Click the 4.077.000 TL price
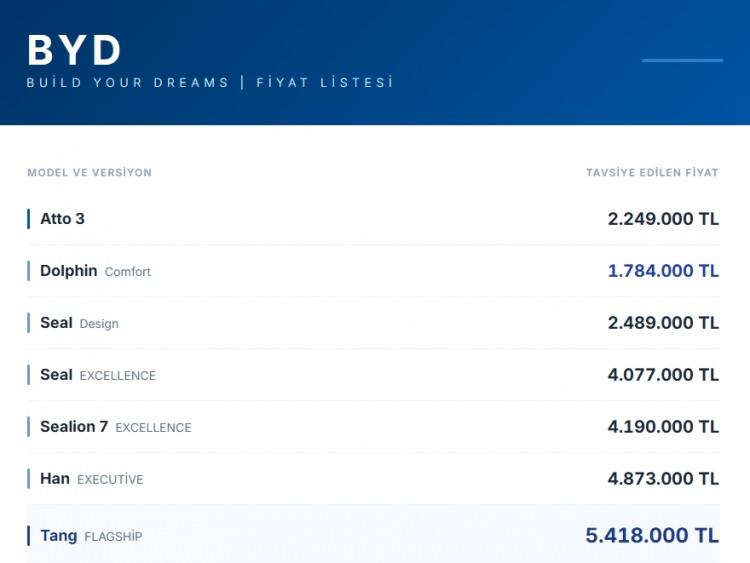This screenshot has height=563, width=750. [663, 375]
